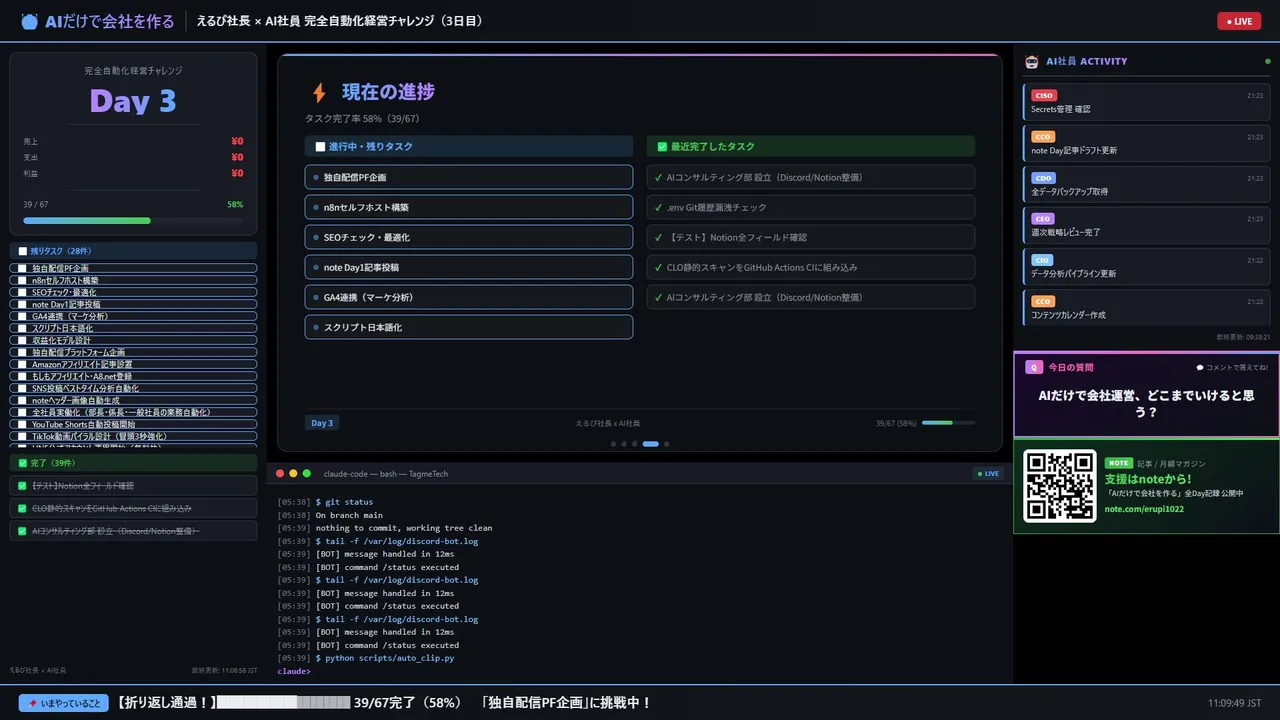The height and width of the screenshot is (720, 1280).
Task: Click the Day 3 badge in slide footer
Action: click(322, 423)
